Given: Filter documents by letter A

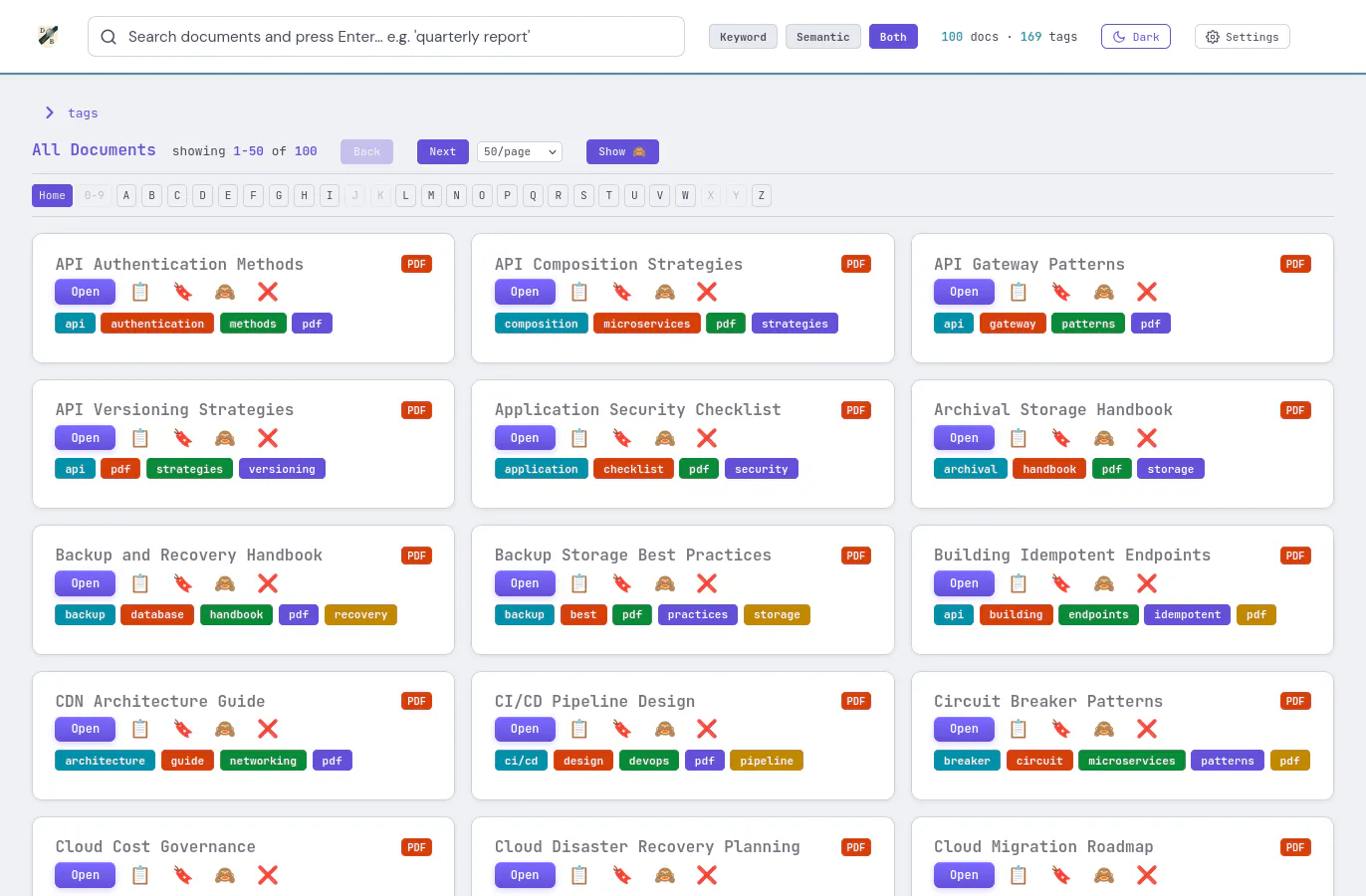Looking at the screenshot, I should coord(126,195).
